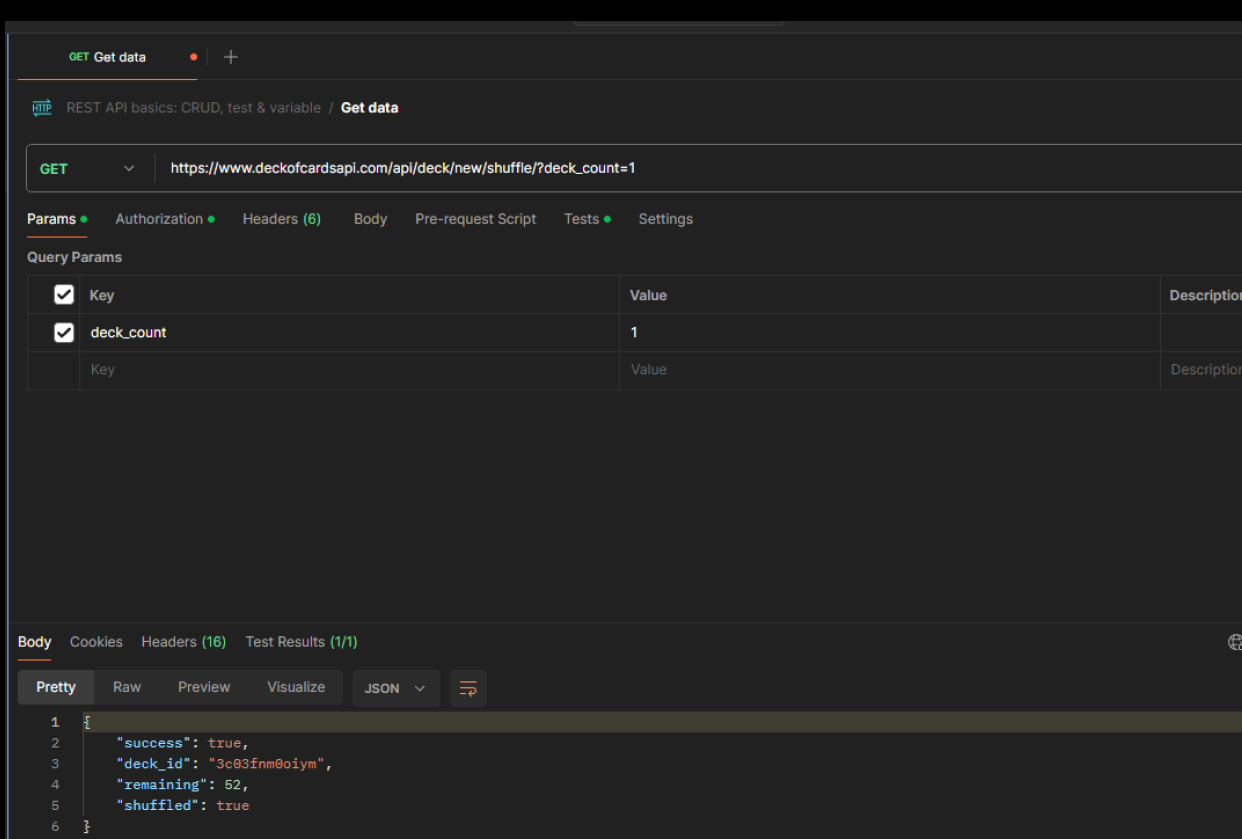Open the JSON format dropdown
Image resolution: width=1242 pixels, height=839 pixels.
tap(395, 688)
